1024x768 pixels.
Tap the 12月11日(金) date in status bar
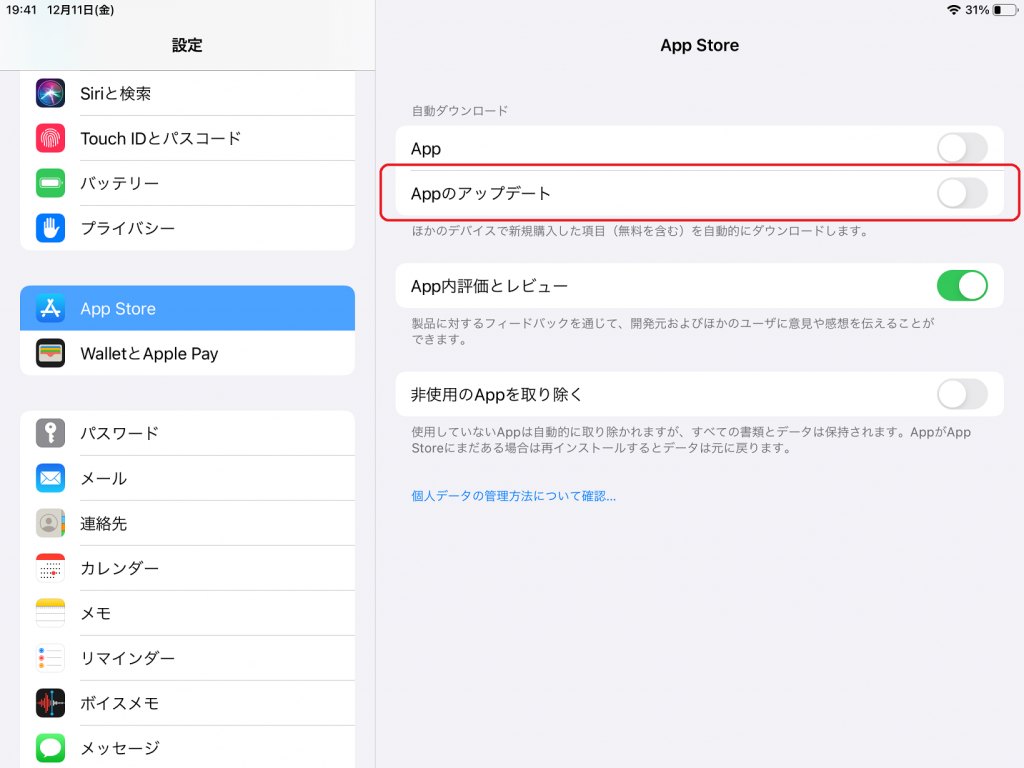(80, 10)
